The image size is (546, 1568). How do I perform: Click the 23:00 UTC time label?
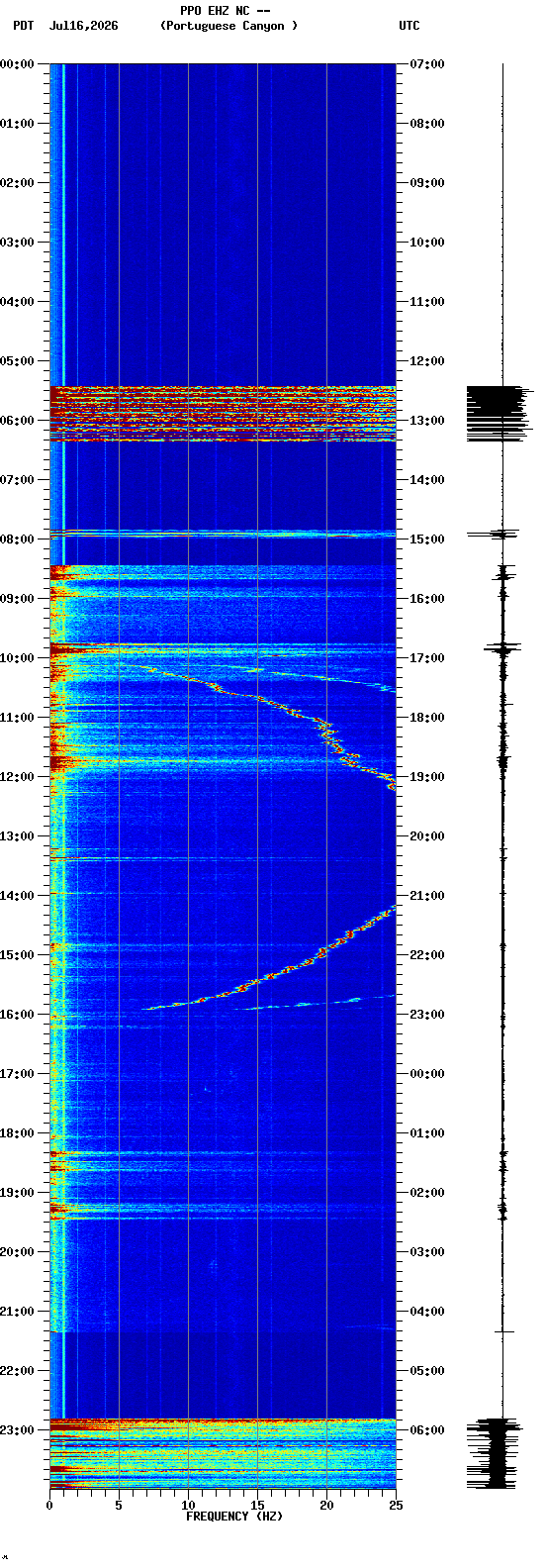[x=427, y=1015]
